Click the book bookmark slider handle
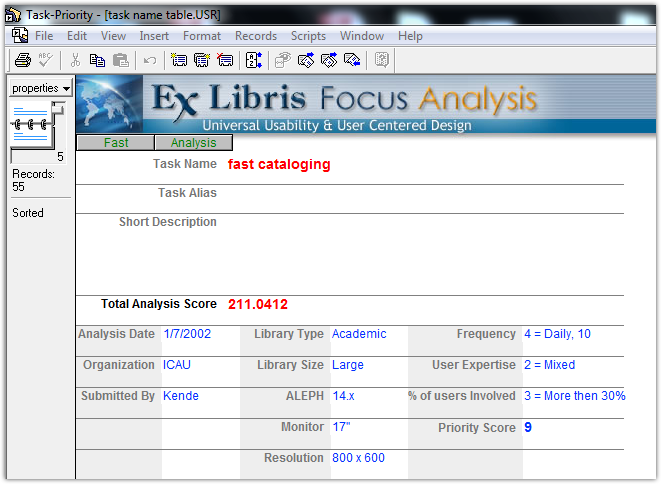Screen dimensions: 661x484 point(58,109)
